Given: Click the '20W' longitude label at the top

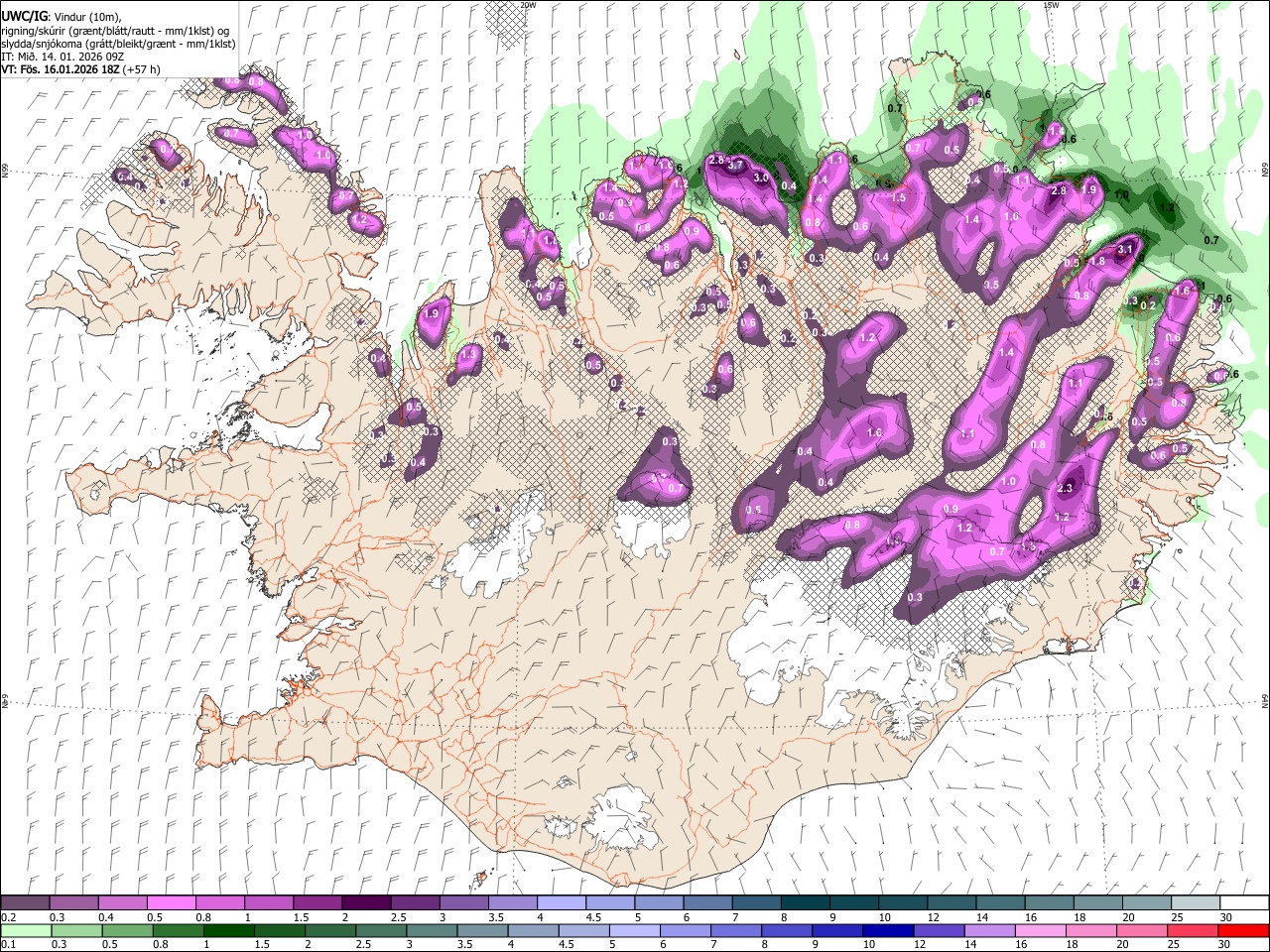Looking at the screenshot, I should pos(528,5).
